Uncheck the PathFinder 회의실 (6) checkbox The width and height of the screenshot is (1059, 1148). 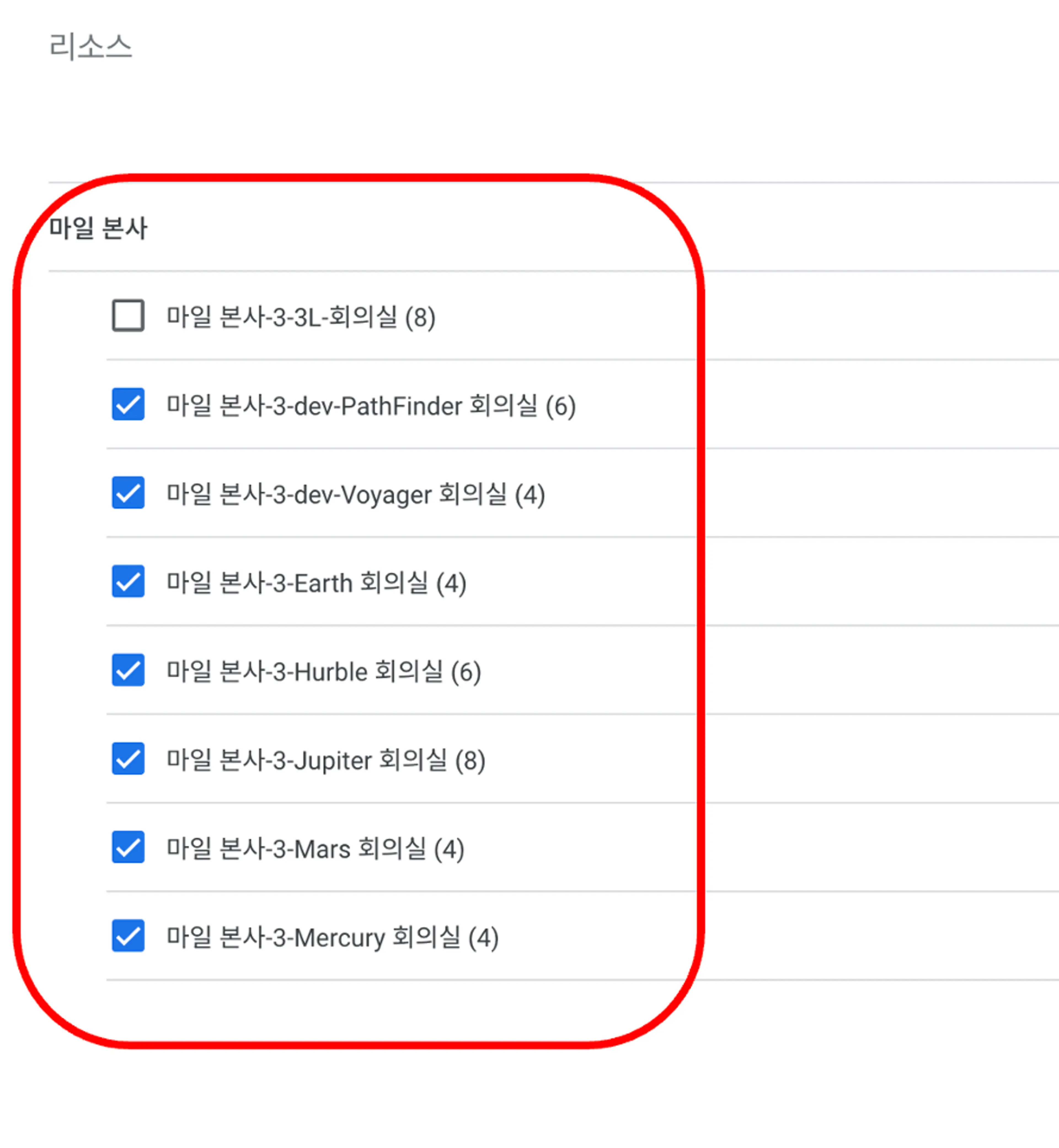coord(128,404)
